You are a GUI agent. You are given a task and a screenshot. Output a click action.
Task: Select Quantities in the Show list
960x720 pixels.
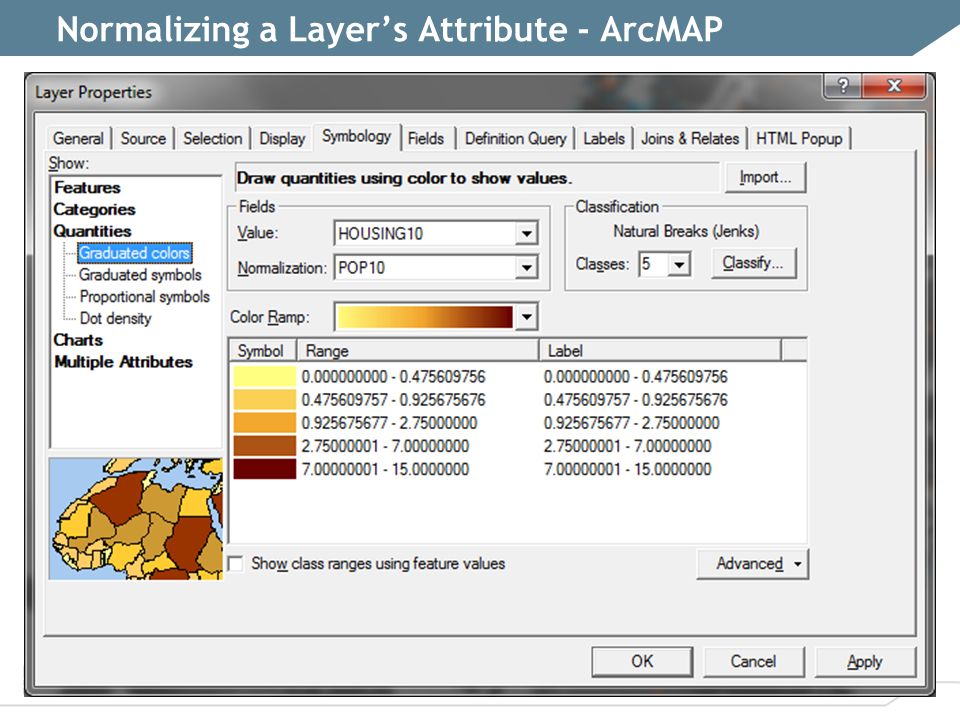(x=92, y=231)
